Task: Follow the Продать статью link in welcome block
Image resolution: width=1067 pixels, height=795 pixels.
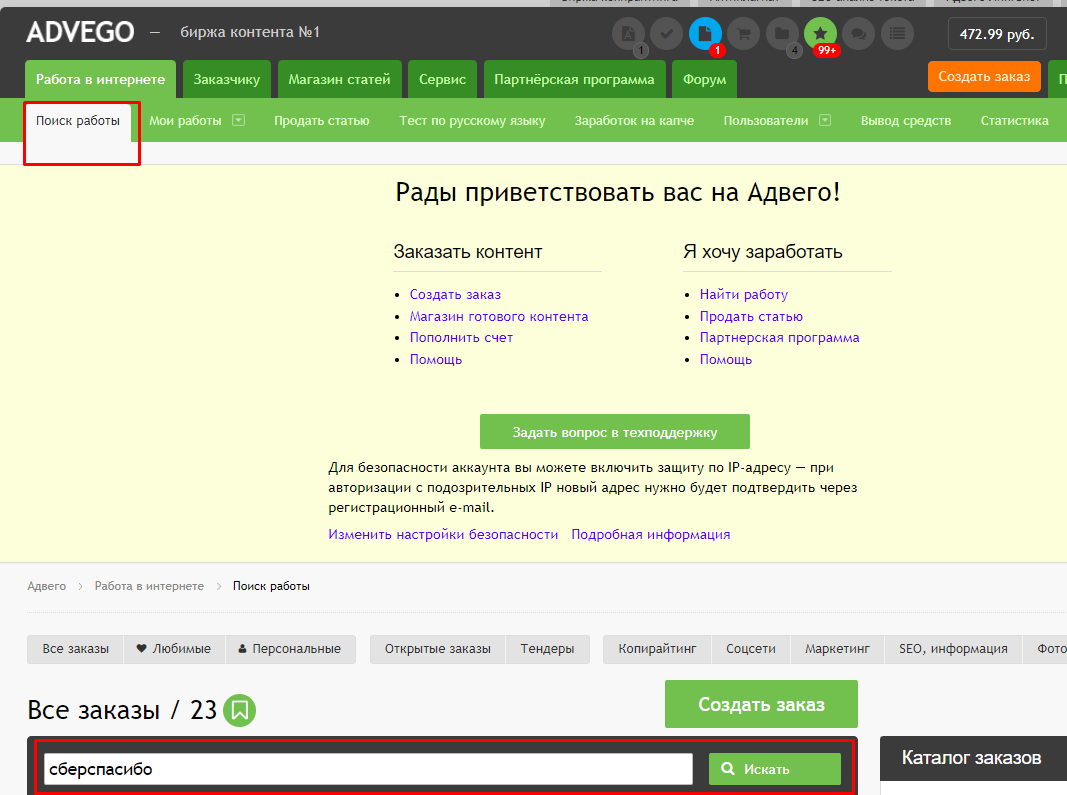Action: click(x=751, y=317)
